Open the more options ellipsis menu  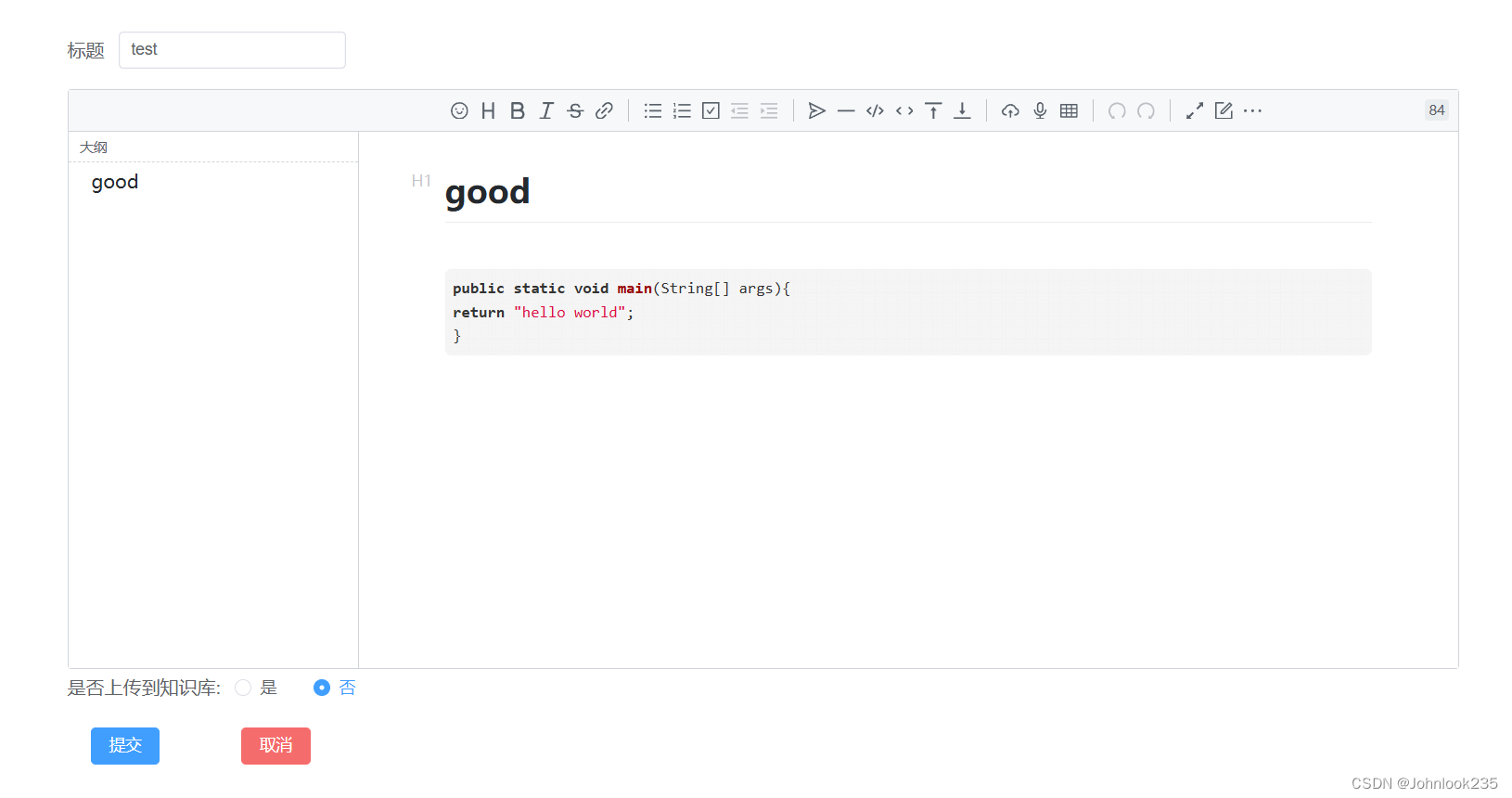coord(1252,110)
